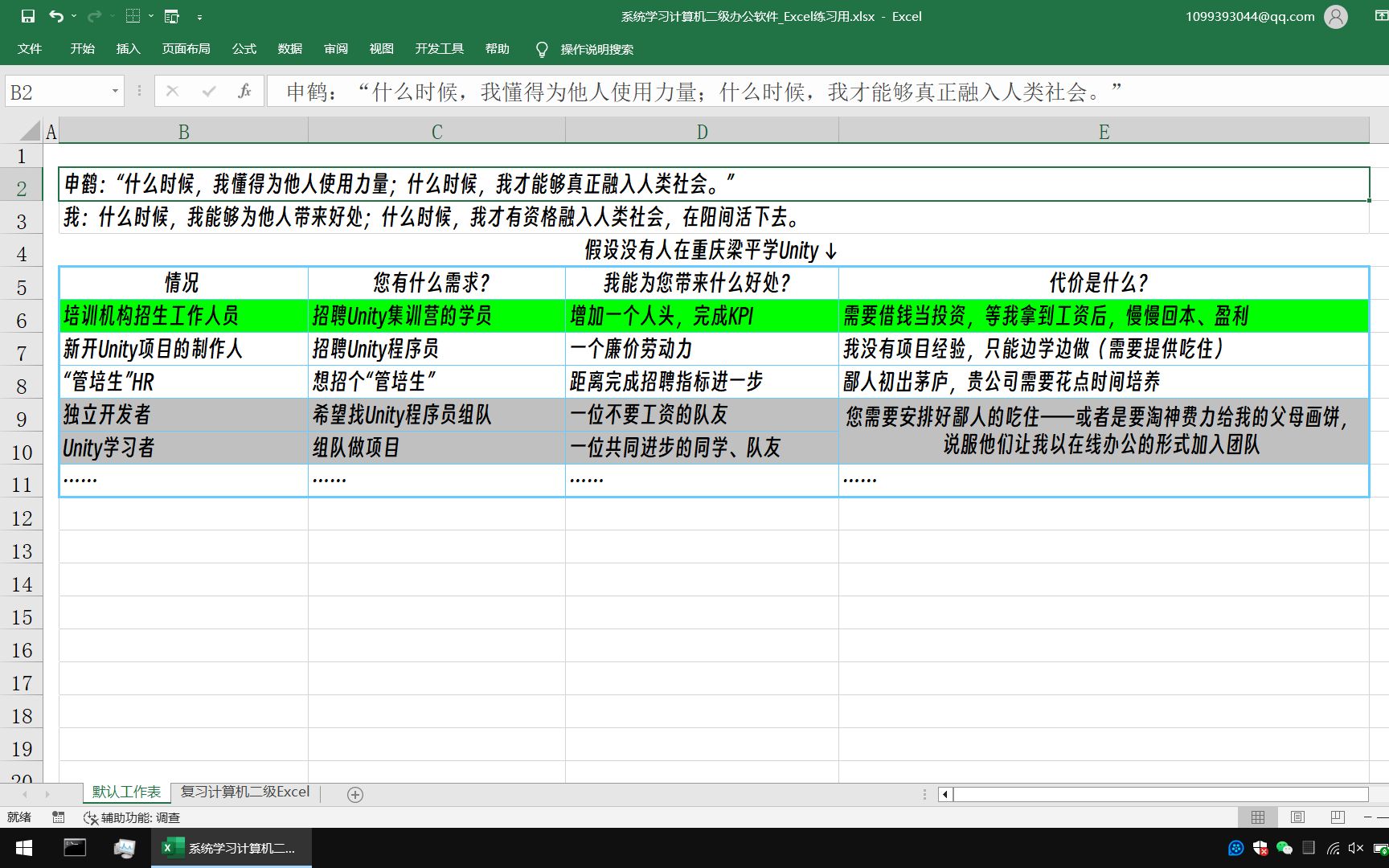
Task: Open Customize Quick Access Toolbar dropdown
Action: point(199,16)
